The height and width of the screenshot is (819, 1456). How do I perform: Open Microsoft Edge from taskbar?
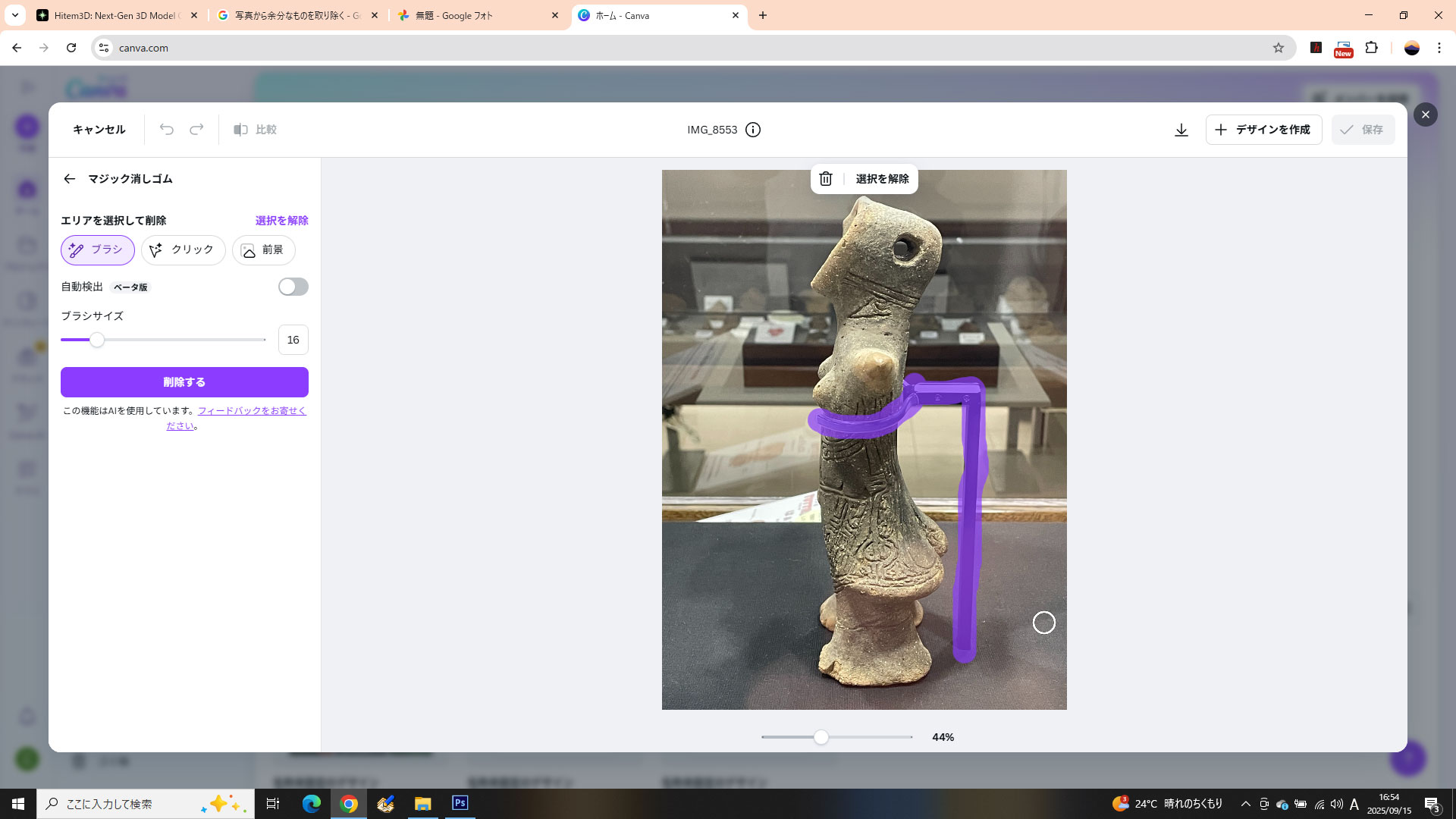[x=311, y=804]
